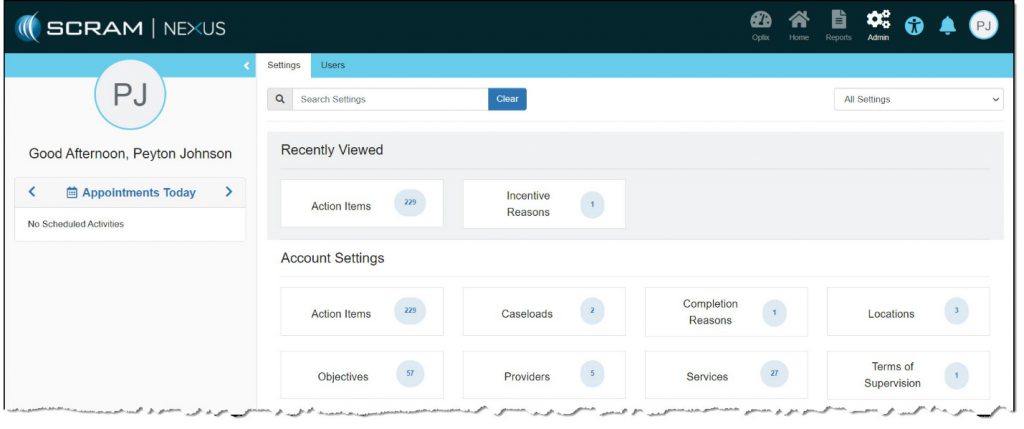Open Appointments Today calendar link

coord(131,192)
